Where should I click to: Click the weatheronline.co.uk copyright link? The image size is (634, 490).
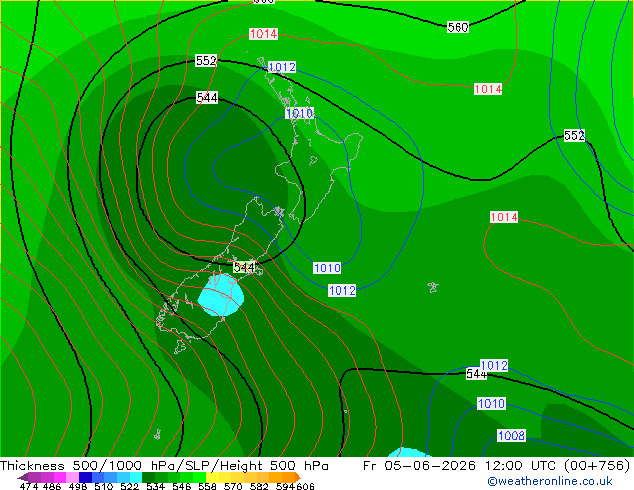550,481
